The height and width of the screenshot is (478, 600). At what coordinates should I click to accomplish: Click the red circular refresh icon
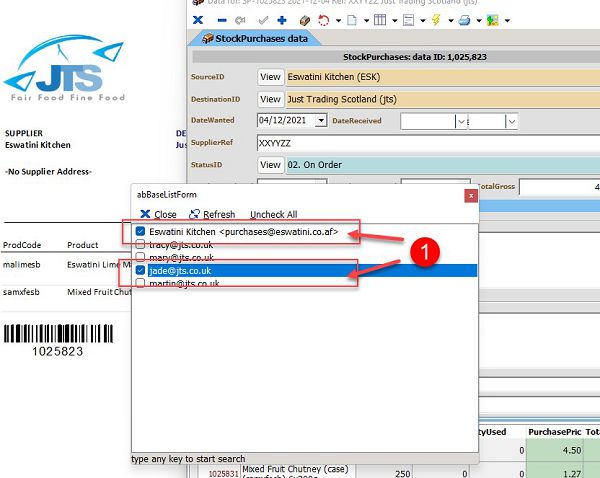pos(324,20)
